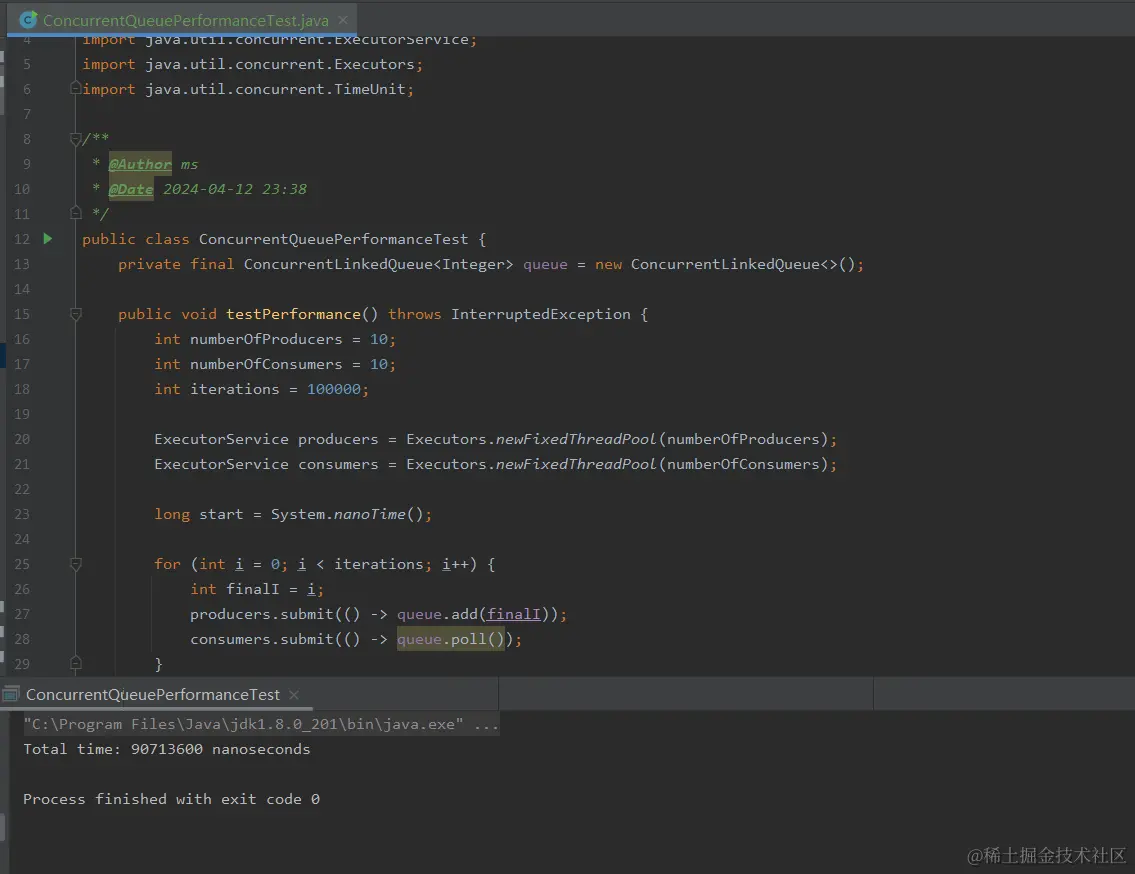Collapse the Javadoc comment fold at line 8
1135x874 pixels.
(x=75, y=138)
